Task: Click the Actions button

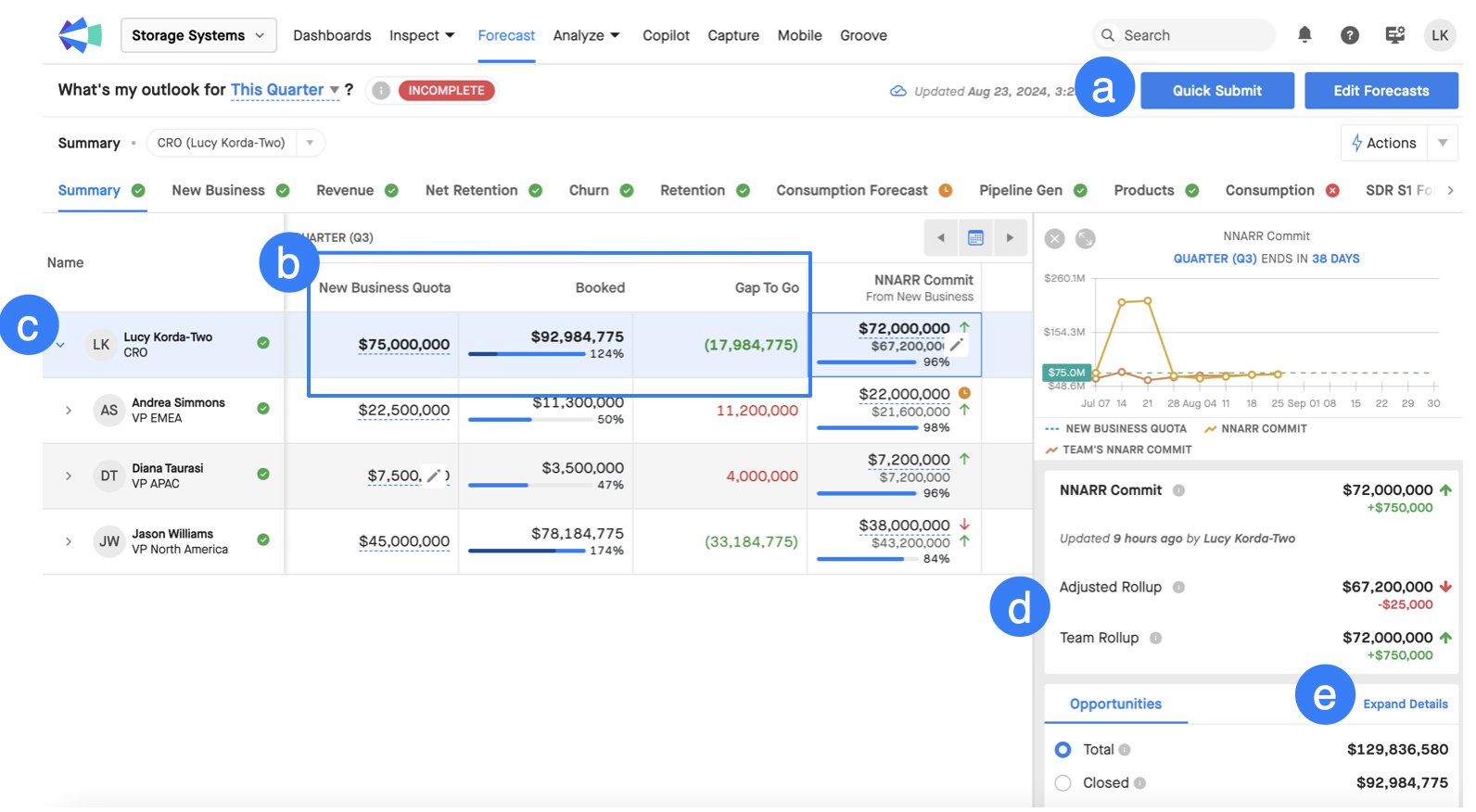Action: pos(1384,143)
